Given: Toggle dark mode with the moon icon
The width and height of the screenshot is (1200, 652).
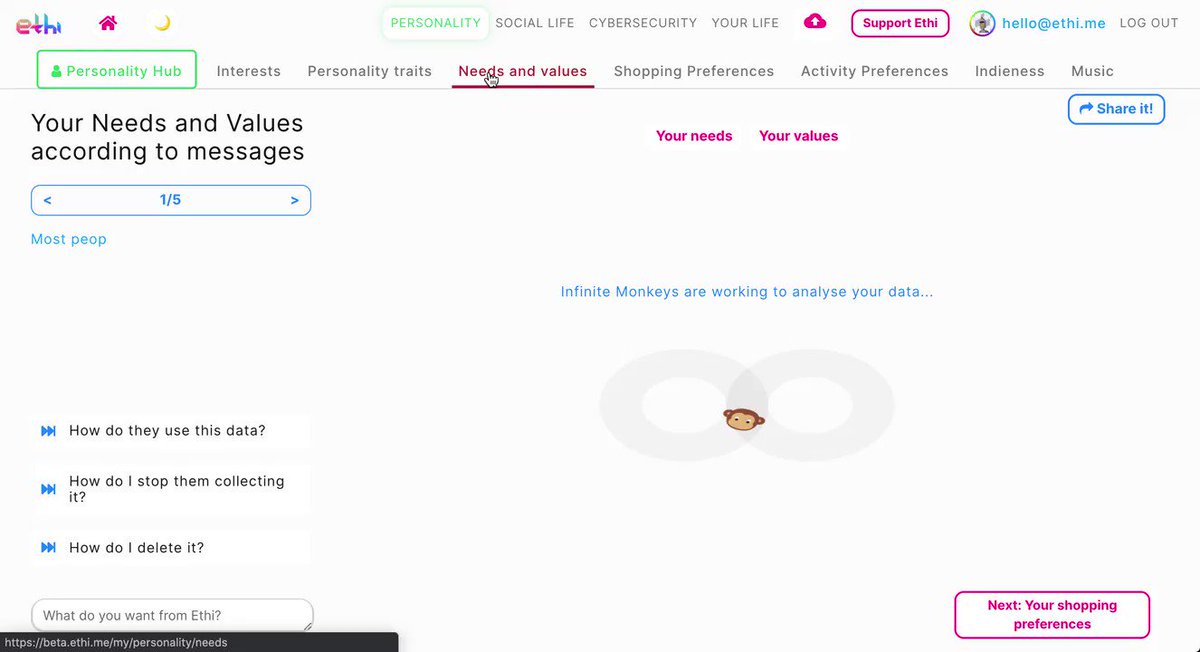Looking at the screenshot, I should pos(162,23).
